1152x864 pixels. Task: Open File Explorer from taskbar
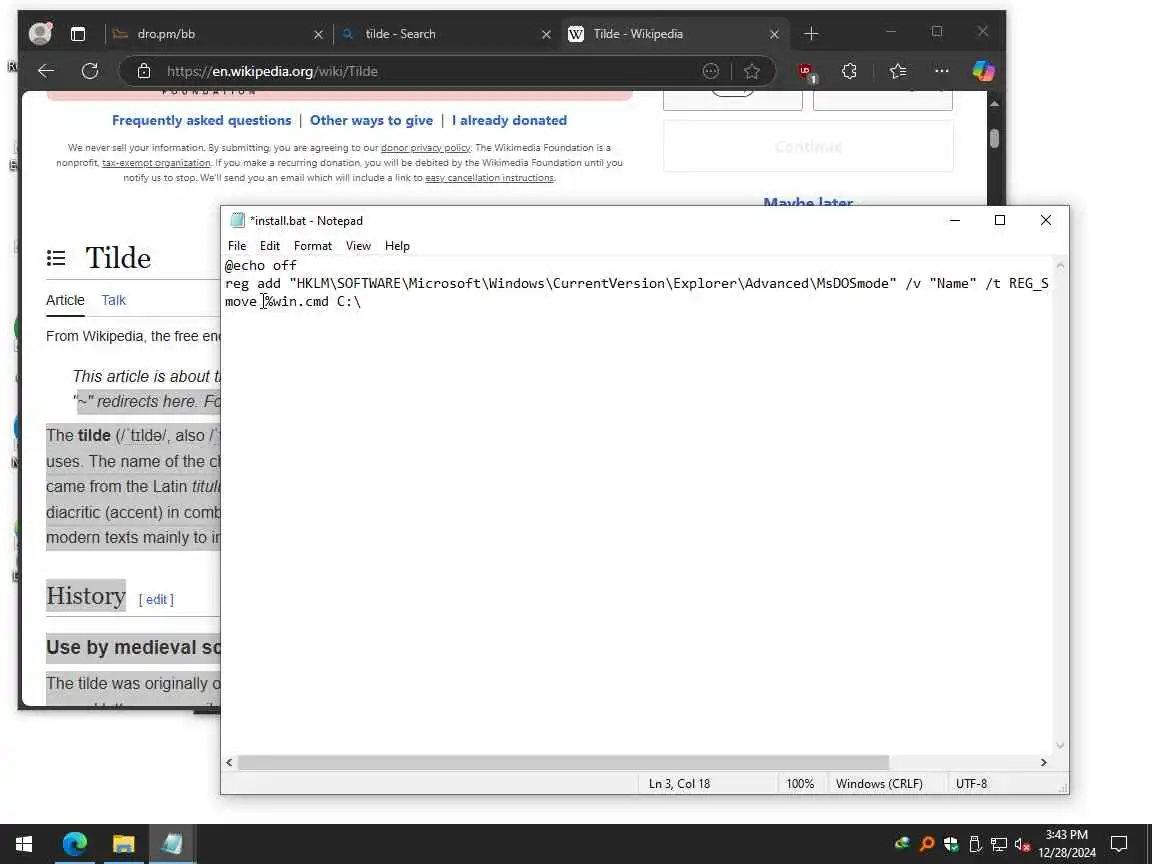coord(123,844)
